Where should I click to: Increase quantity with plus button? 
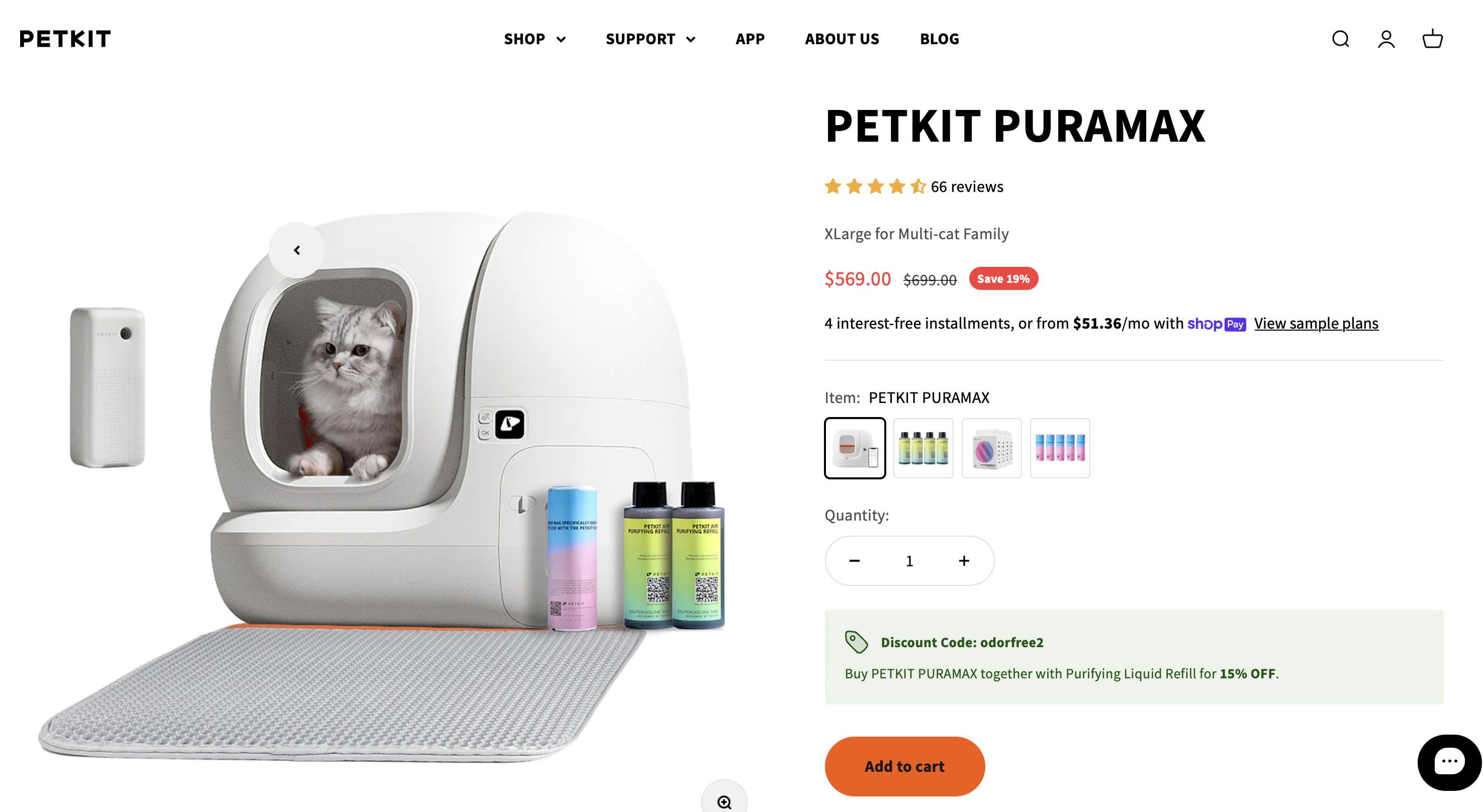964,561
